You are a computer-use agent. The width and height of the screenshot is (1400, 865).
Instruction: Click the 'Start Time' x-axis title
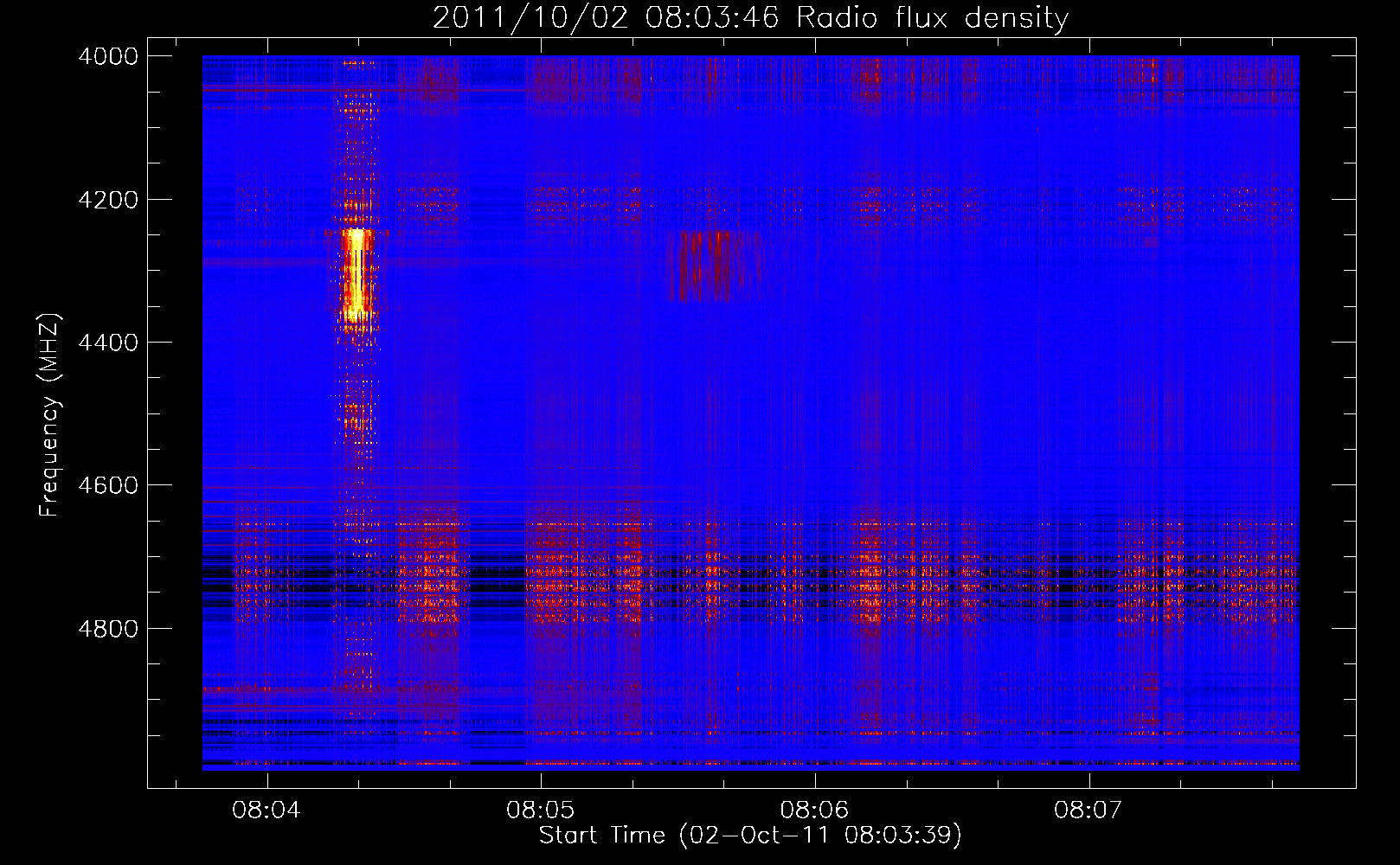(x=750, y=836)
